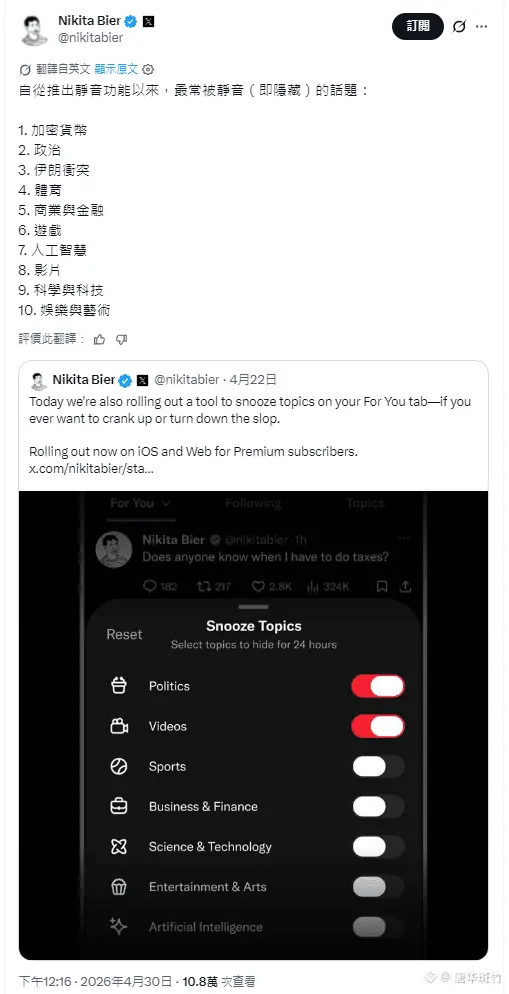Switch to the Following tab
The height and width of the screenshot is (994, 509).
tap(253, 503)
